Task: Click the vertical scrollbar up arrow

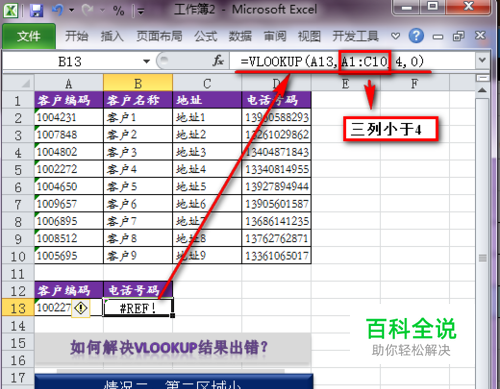Action: 482,90
